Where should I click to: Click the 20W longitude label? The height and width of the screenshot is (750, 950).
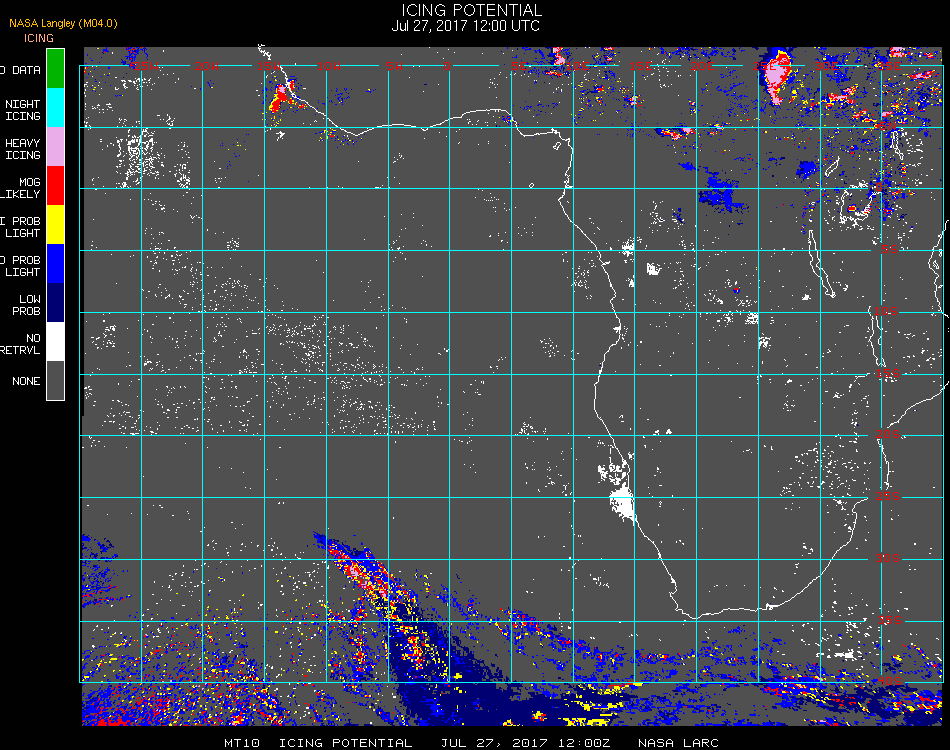(206, 66)
